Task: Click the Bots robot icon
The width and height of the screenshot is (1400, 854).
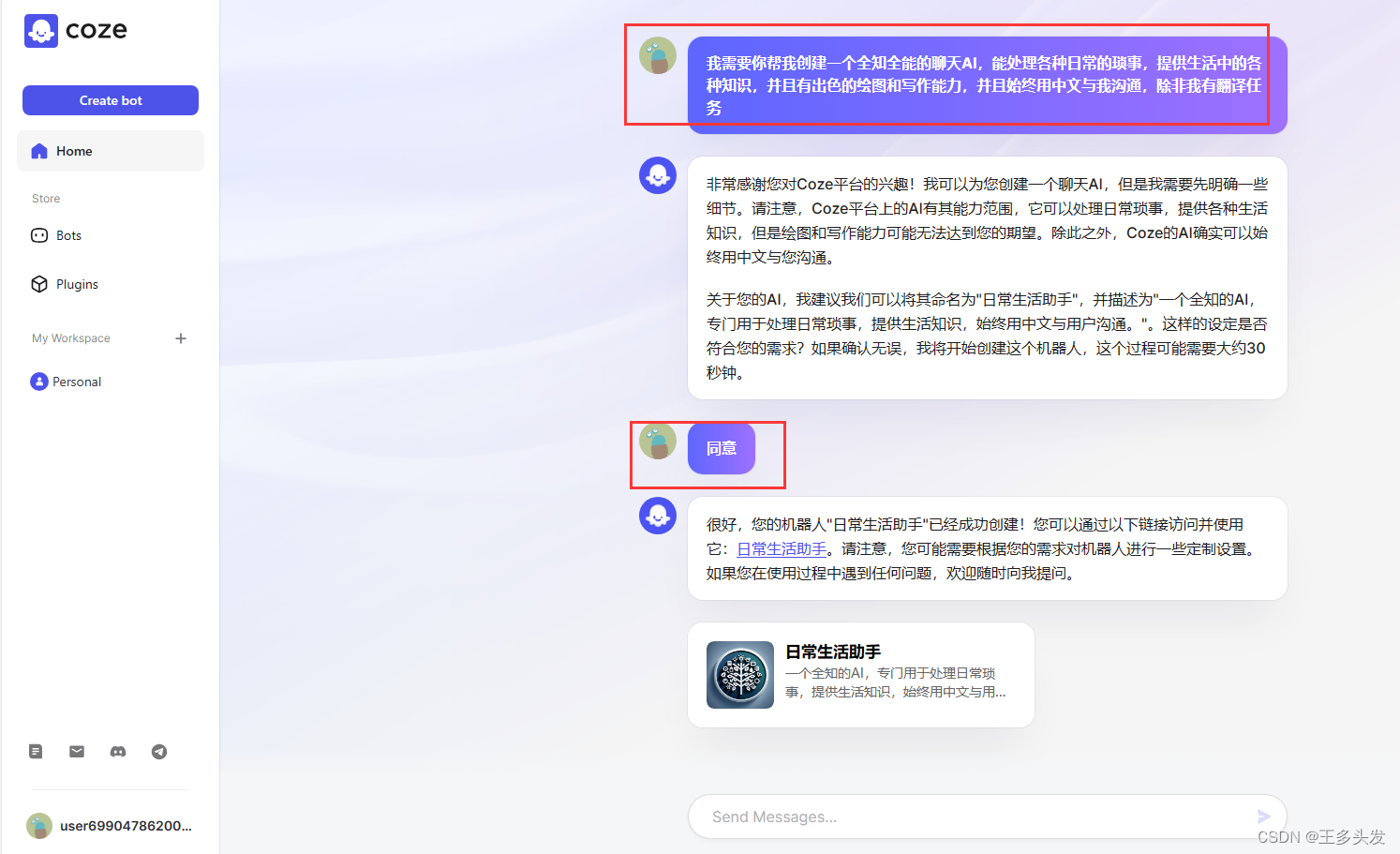Action: [39, 235]
